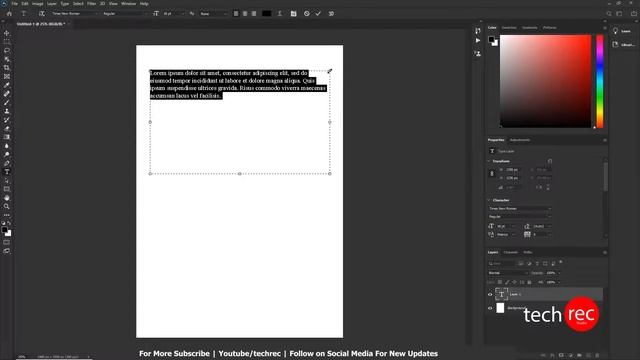640x360 pixels.
Task: Select the Crop tool
Action: click(7, 68)
